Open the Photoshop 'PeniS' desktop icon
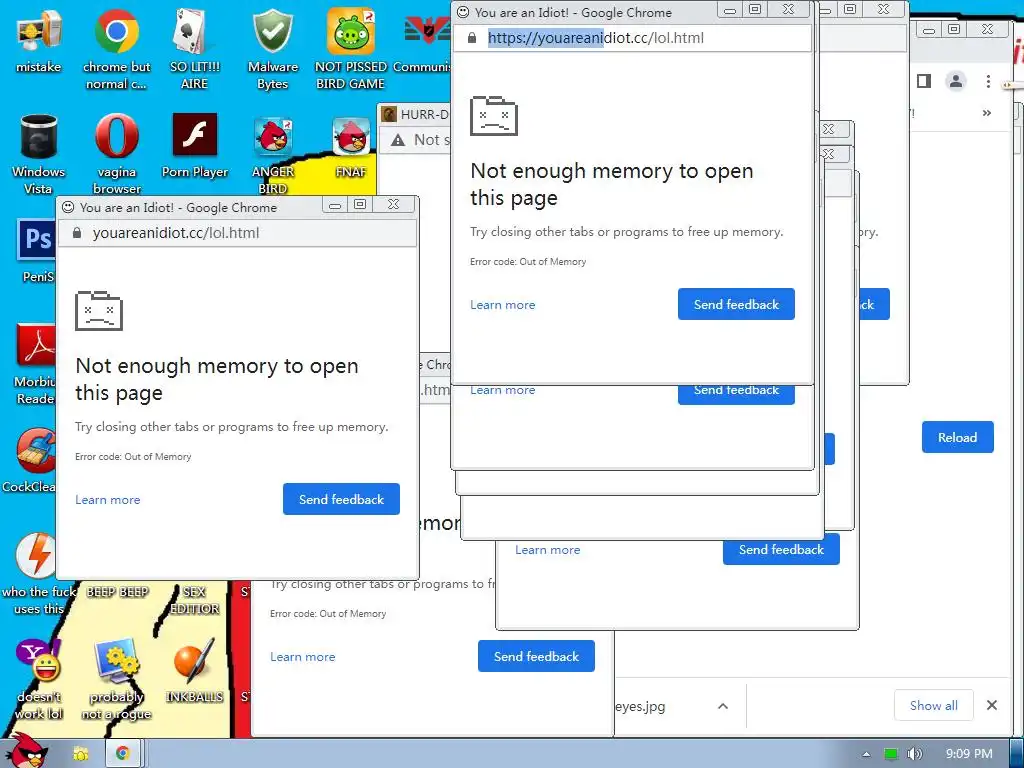1024x768 pixels. tap(37, 251)
